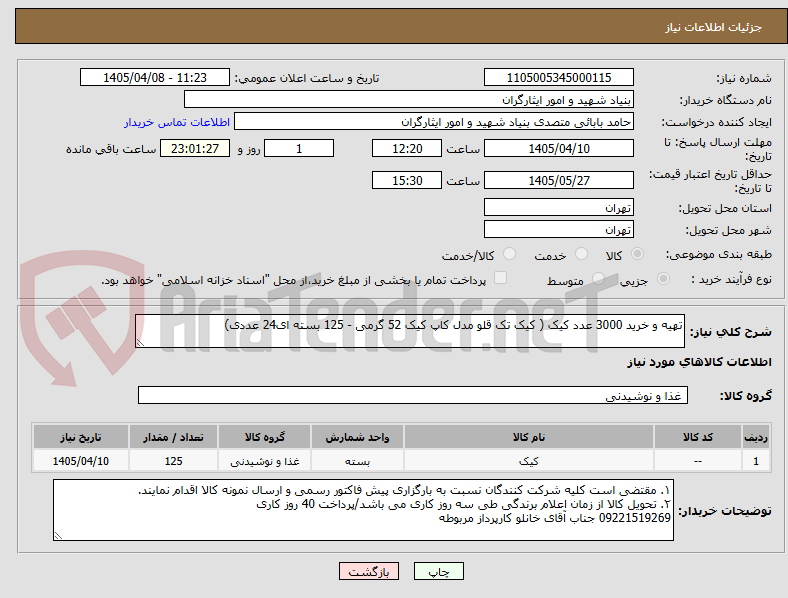Click the نوع فرآیند خرید label
The height and width of the screenshot is (598, 788).
click(x=731, y=279)
